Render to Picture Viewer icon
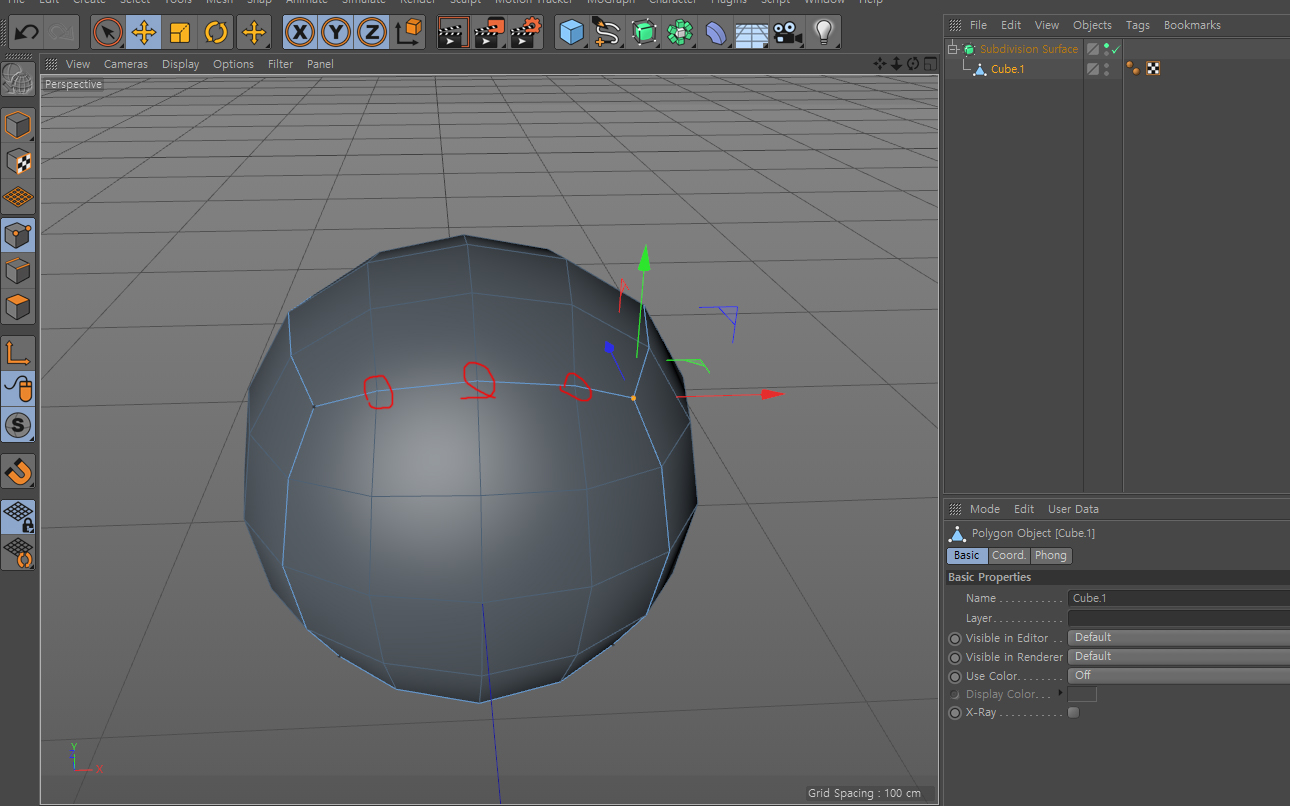This screenshot has height=806, width=1290. click(x=489, y=32)
